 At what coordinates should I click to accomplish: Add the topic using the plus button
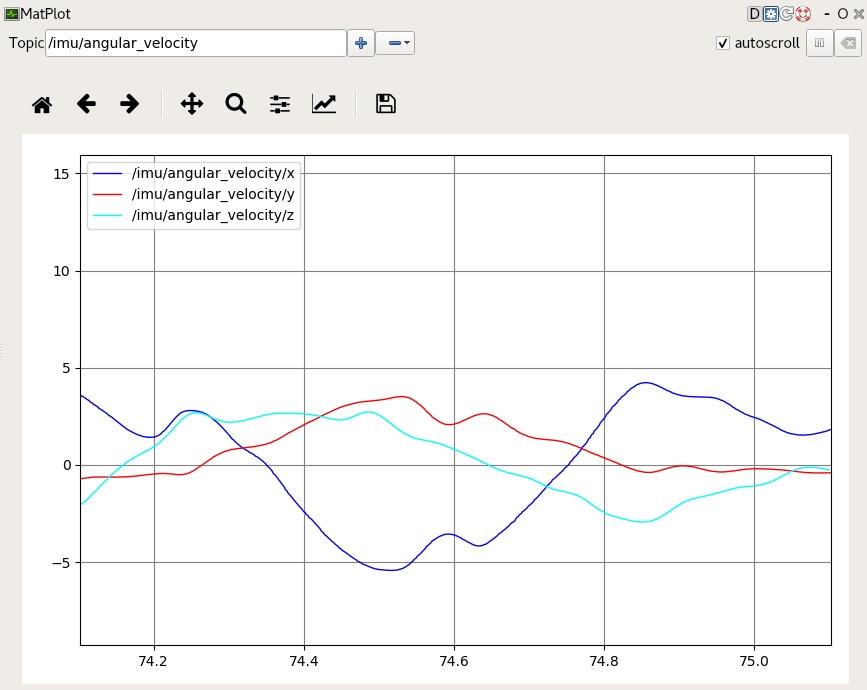tap(360, 43)
